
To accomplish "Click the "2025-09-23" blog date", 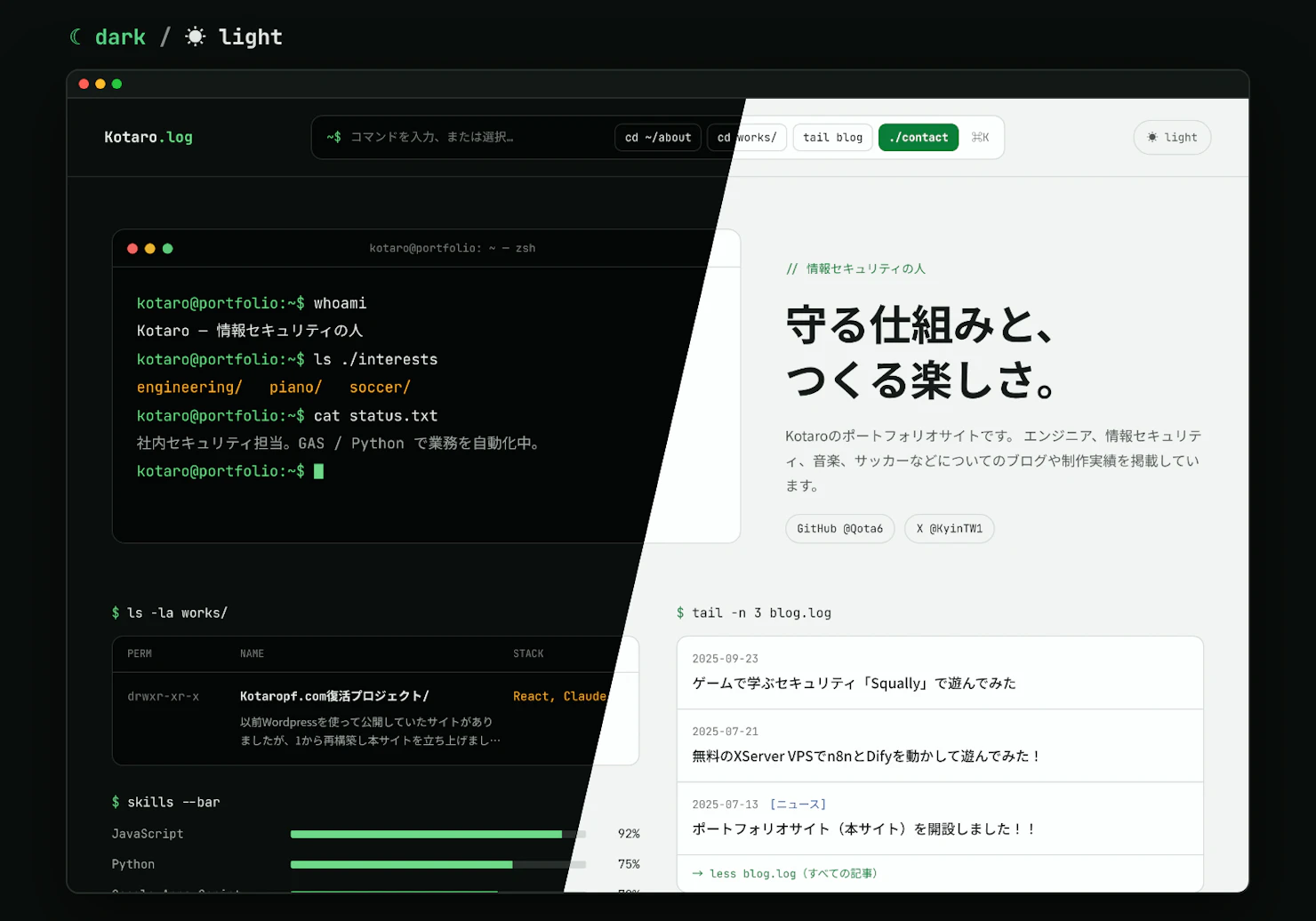I will coord(726,659).
